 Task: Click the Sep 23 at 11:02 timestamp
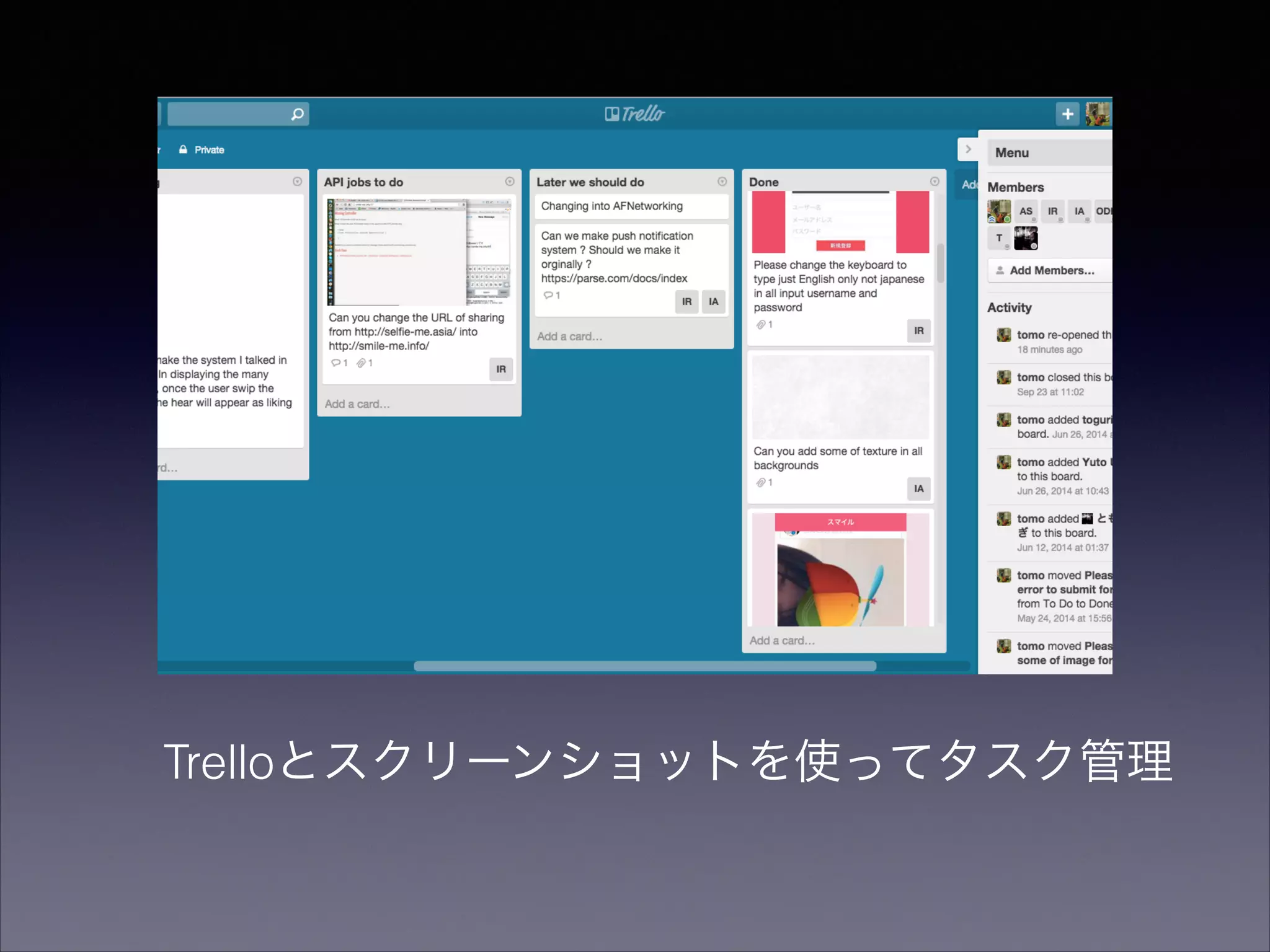point(1050,392)
